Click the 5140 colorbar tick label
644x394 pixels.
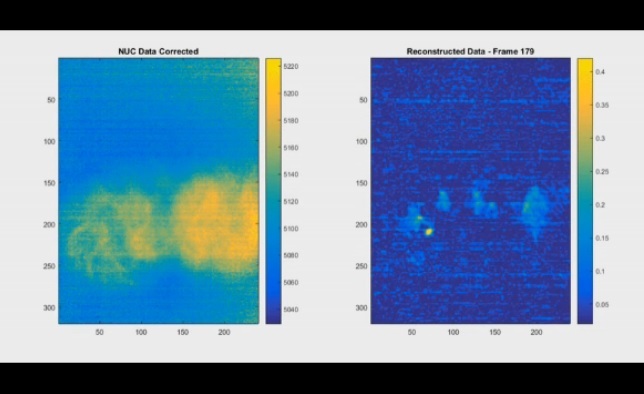291,174
